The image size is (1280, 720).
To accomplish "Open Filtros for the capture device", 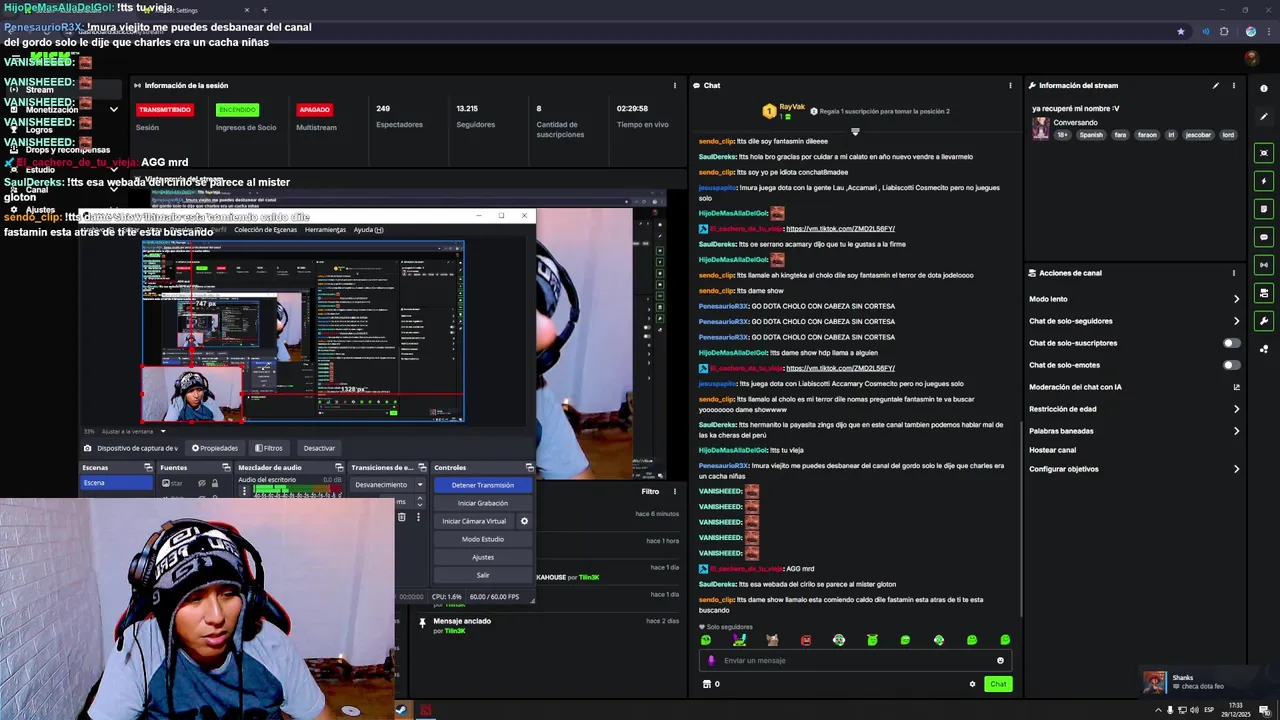I will (x=269, y=448).
